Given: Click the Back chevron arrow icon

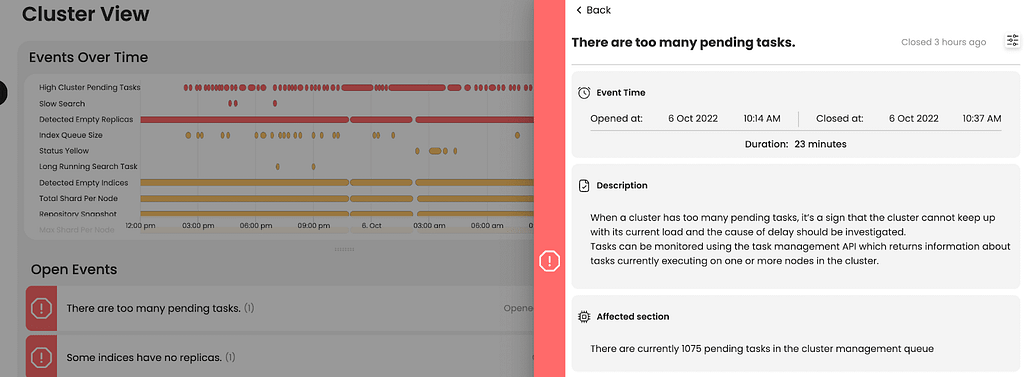Looking at the screenshot, I should 579,10.
